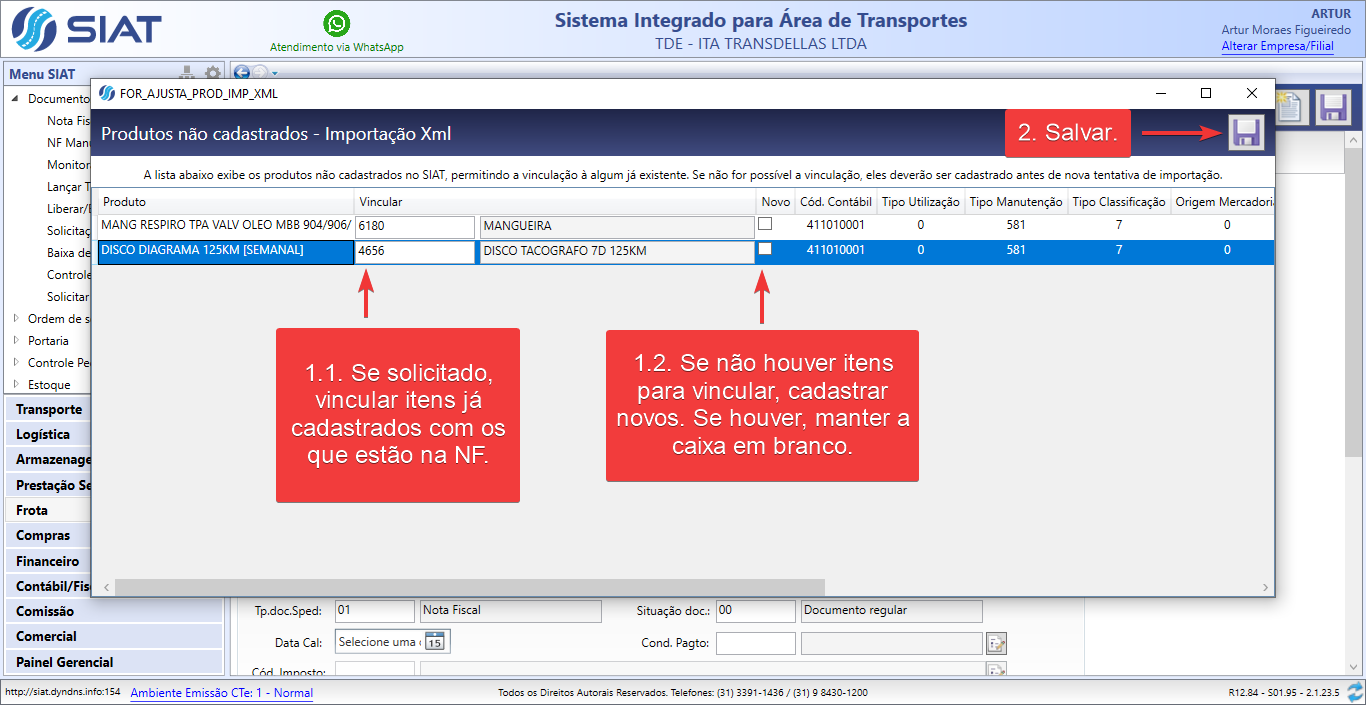Viewport: 1366px width, 705px height.
Task: Click the background window save icon
Action: tap(1333, 107)
